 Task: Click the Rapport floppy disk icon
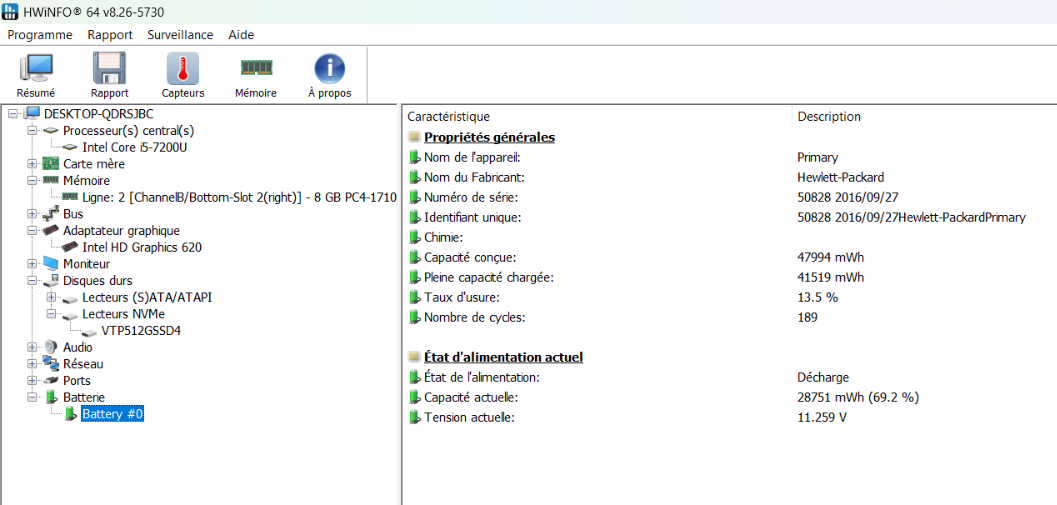[109, 68]
